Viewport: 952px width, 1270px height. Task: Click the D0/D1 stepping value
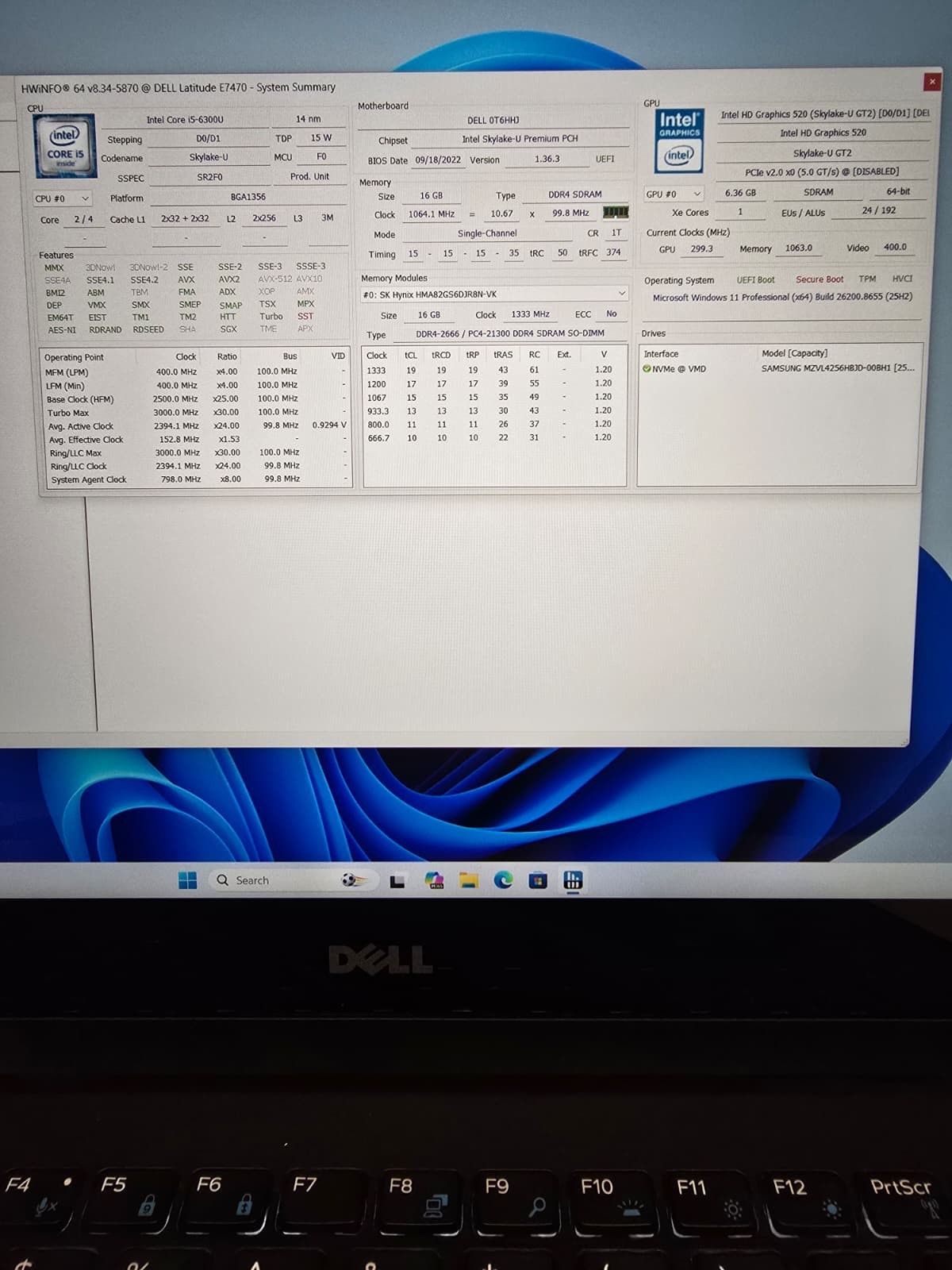(208, 138)
